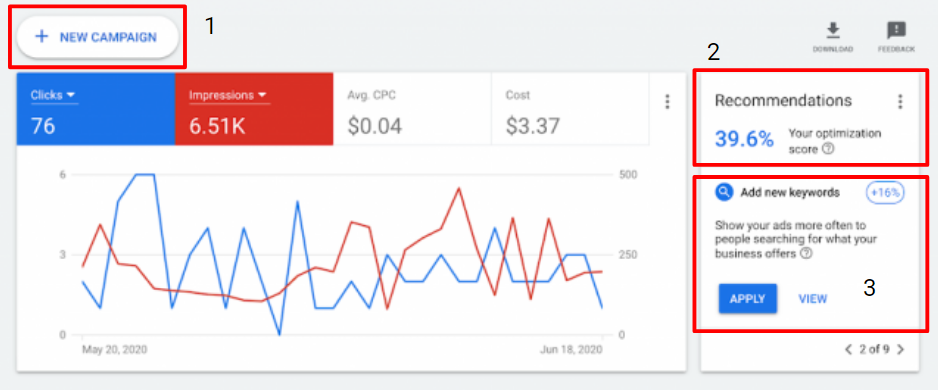Go to previous recommendation arrow
Image resolution: width=938 pixels, height=390 pixels.
(x=848, y=349)
